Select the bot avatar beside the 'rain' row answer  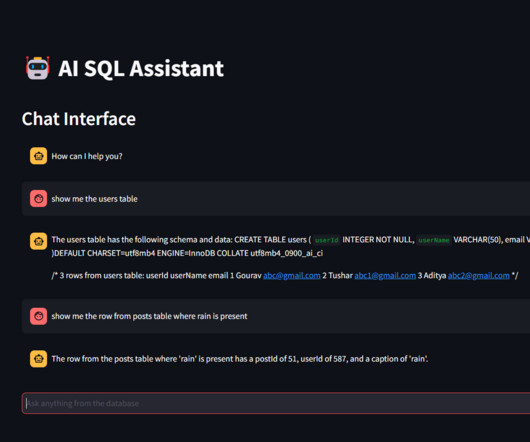(39, 359)
